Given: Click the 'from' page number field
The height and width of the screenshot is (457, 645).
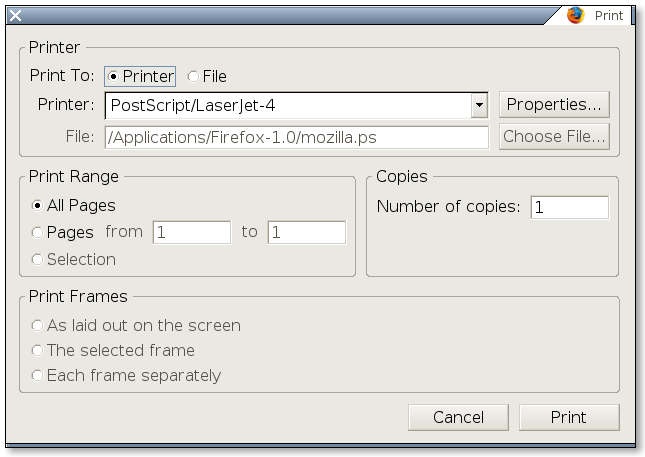Looking at the screenshot, I should click(192, 232).
